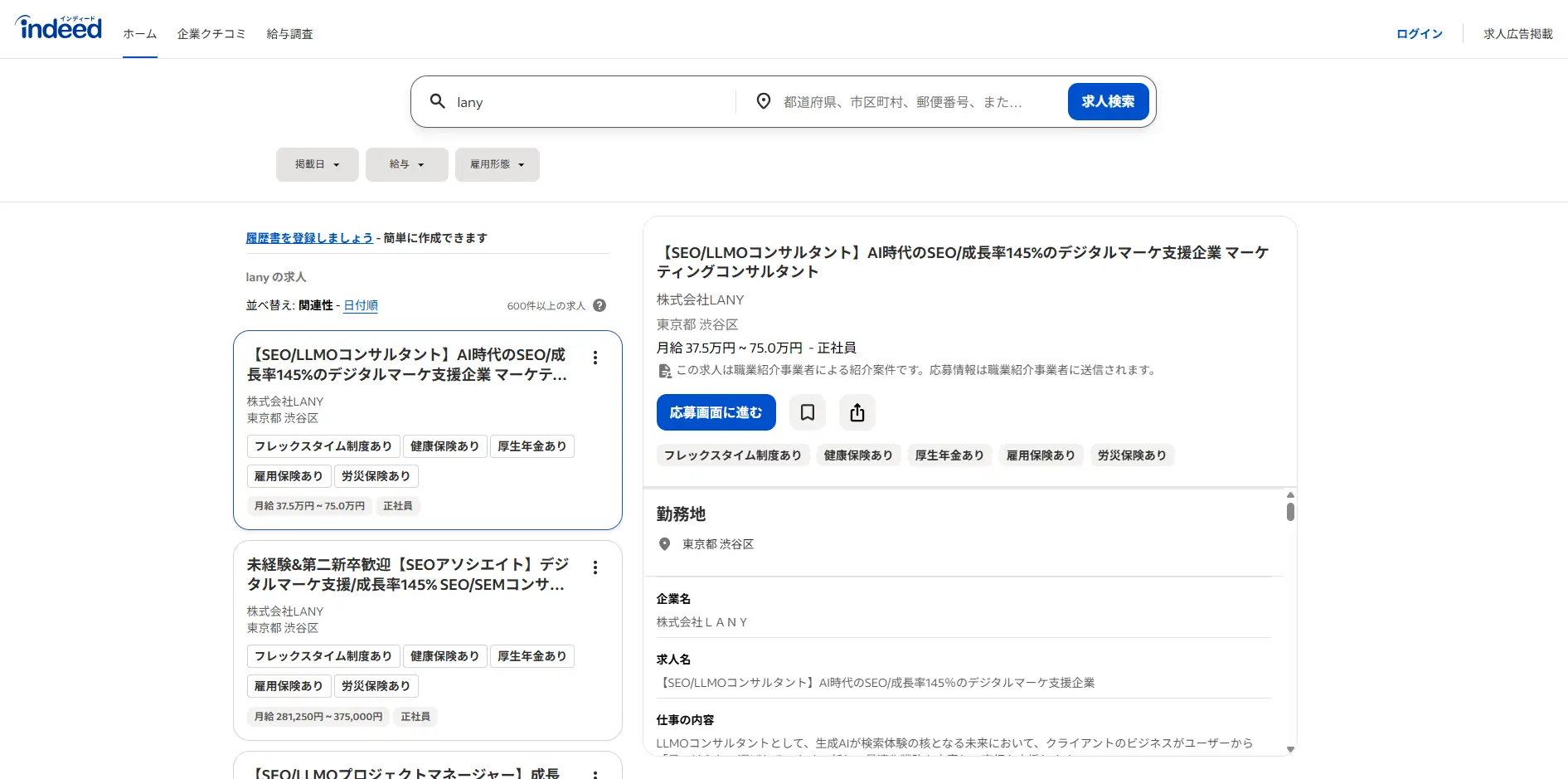Screen dimensions: 1568x779
Task: Click the ログイン link
Action: (1420, 34)
